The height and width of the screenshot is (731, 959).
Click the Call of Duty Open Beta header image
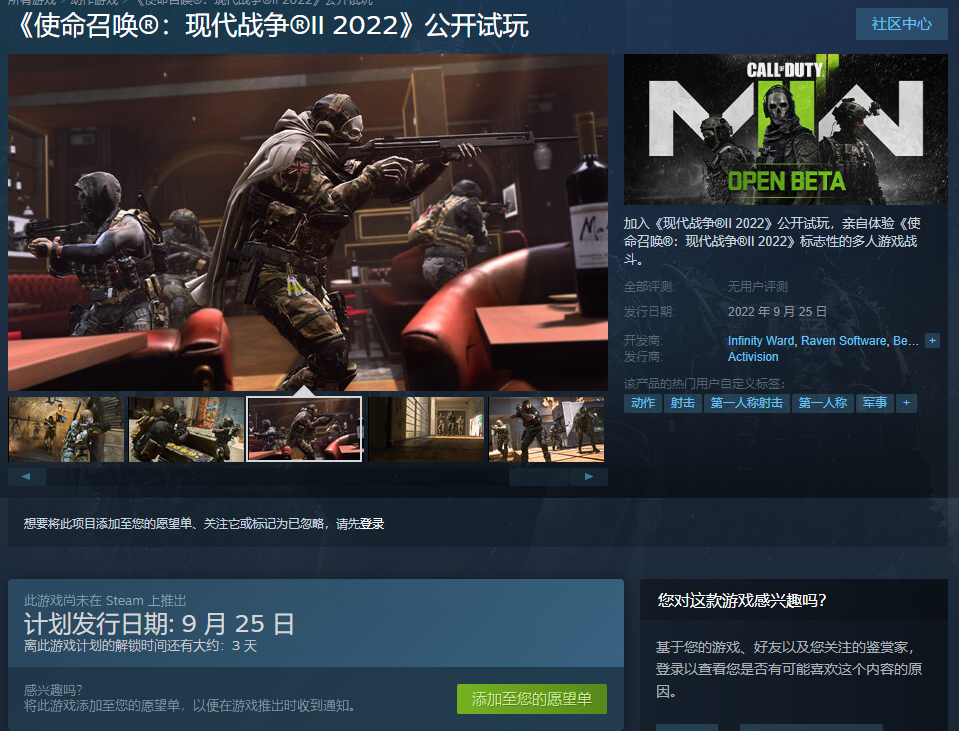785,129
